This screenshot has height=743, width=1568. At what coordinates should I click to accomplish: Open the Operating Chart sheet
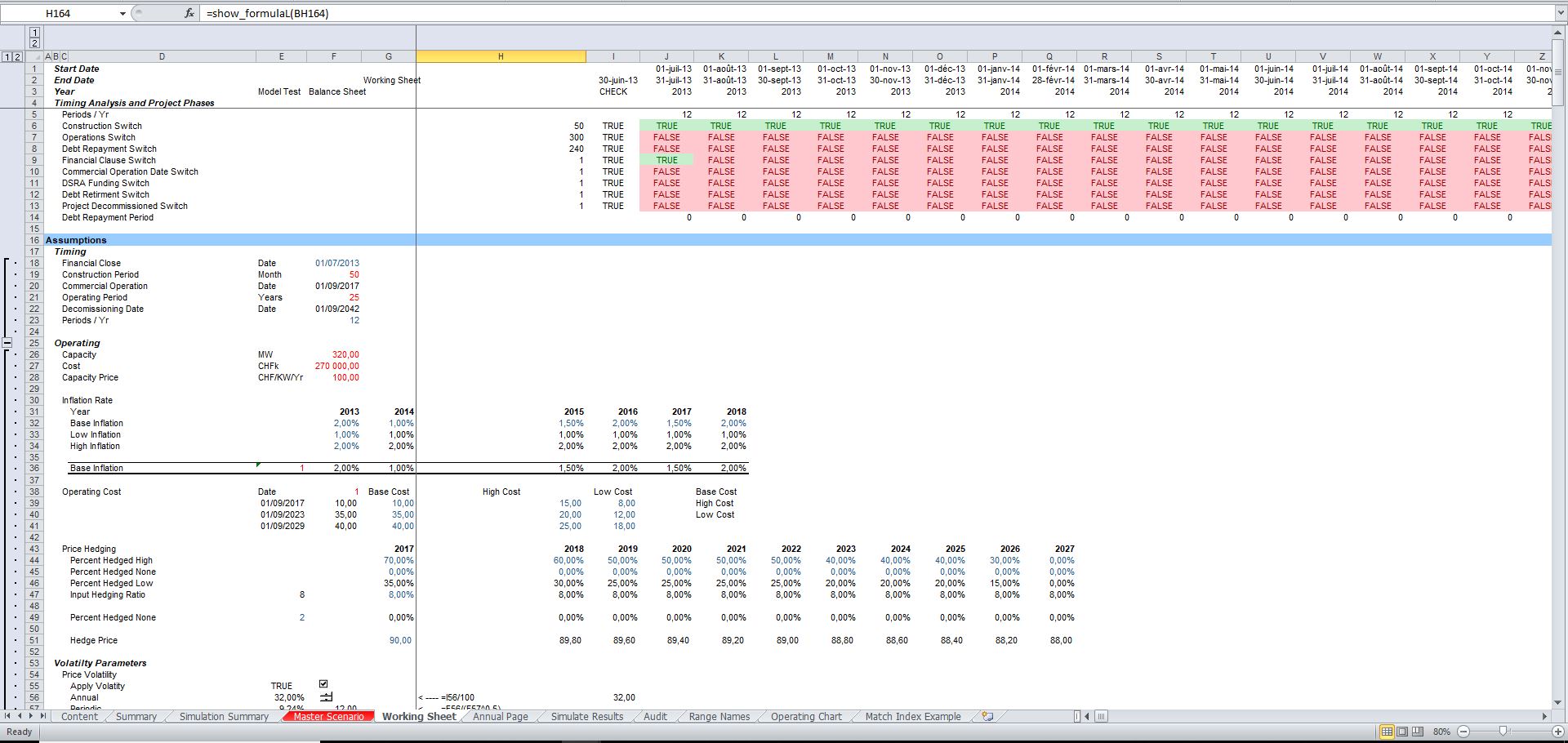(804, 716)
